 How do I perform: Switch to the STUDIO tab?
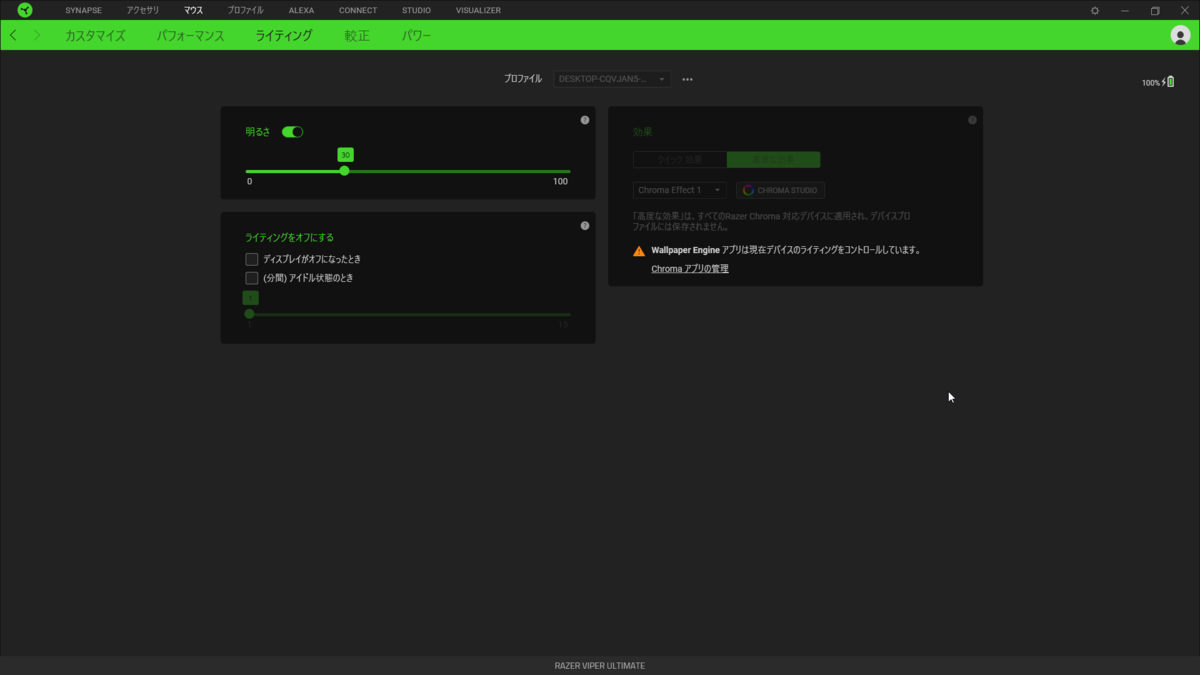416,10
